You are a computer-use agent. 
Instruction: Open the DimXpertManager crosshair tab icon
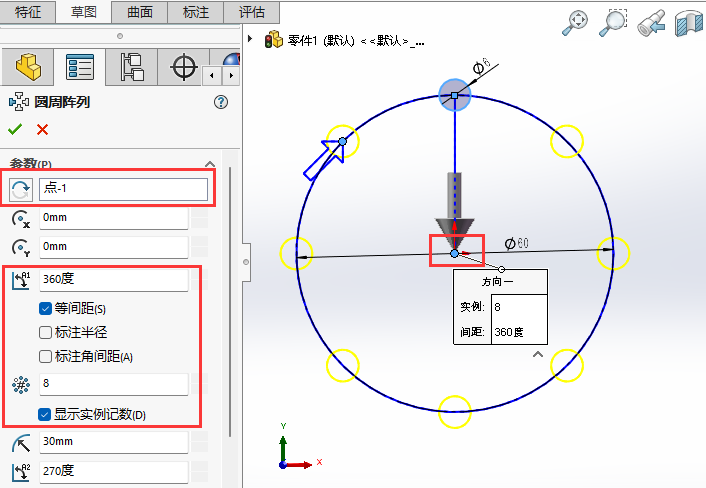[183, 67]
